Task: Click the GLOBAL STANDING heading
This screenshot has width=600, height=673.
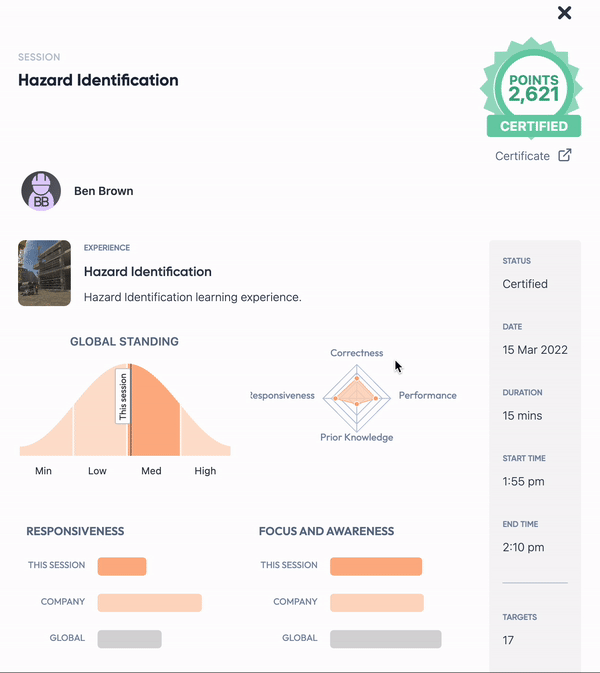Action: [x=124, y=342]
